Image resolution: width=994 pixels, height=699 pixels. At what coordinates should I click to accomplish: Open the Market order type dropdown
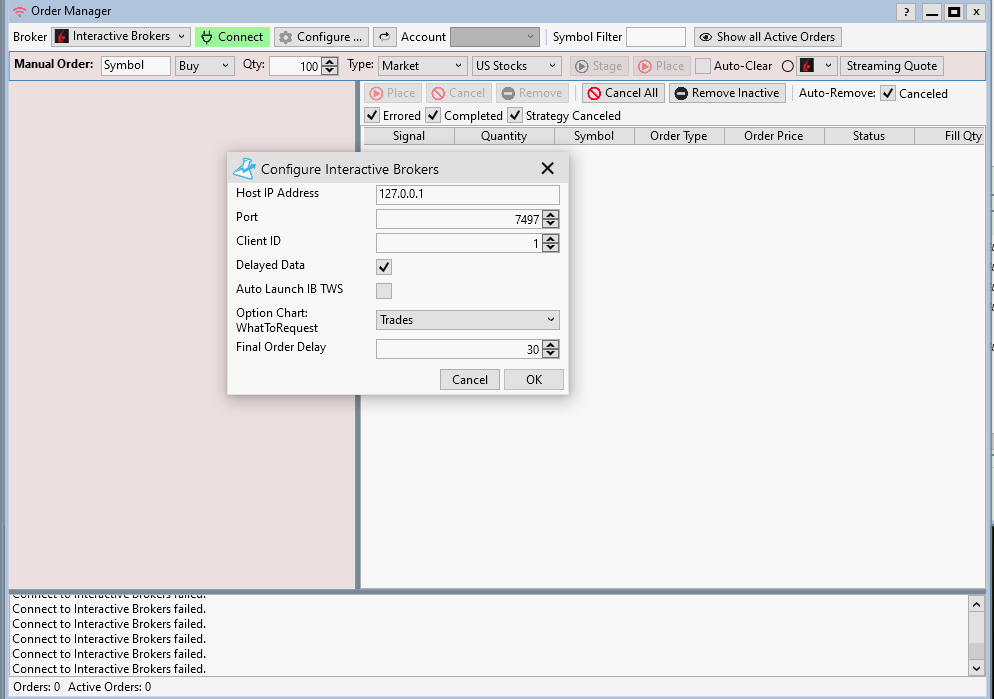[x=421, y=66]
